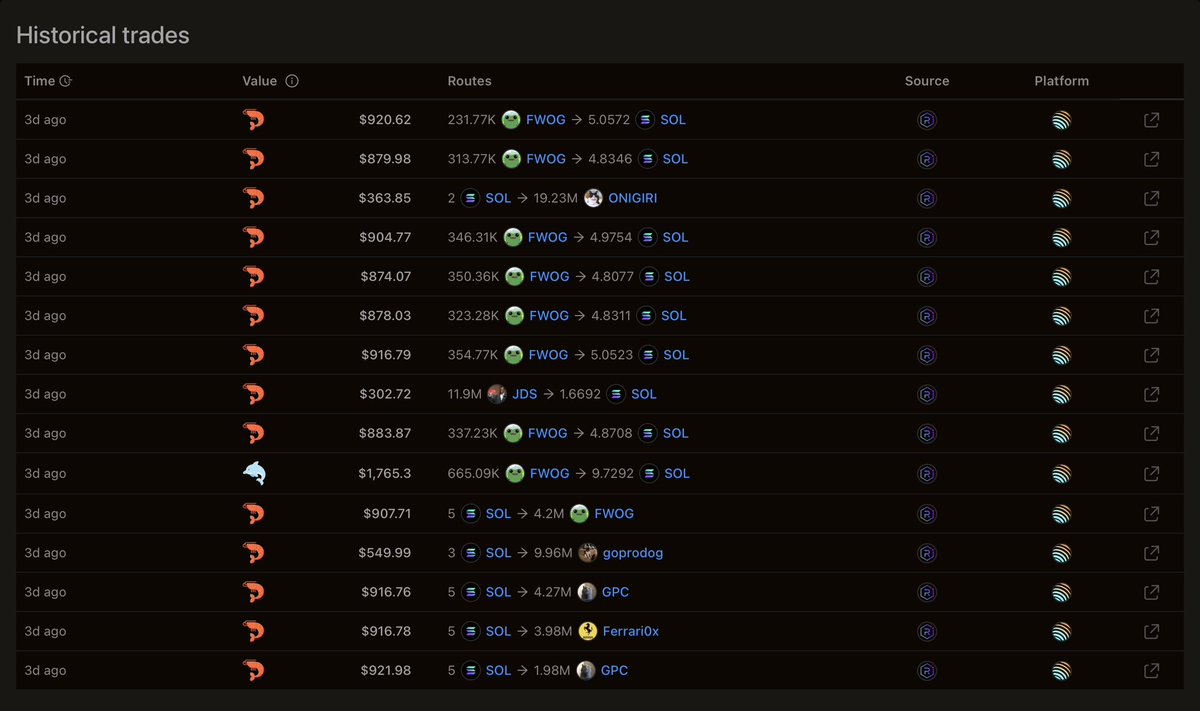This screenshot has width=1200, height=711.
Task: Open external link for the $363.85 trade
Action: click(x=1151, y=198)
